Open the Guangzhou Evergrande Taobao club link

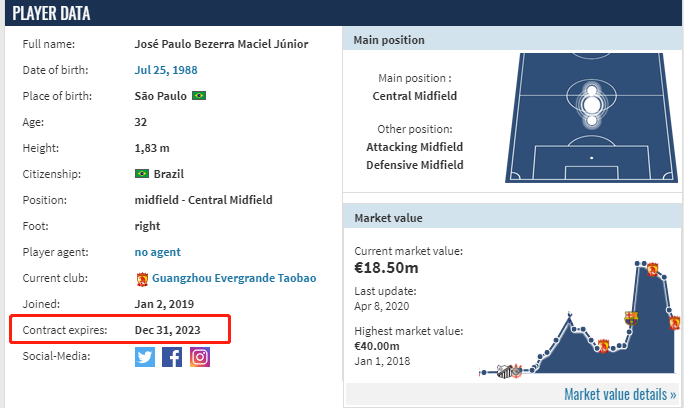pyautogui.click(x=234, y=278)
